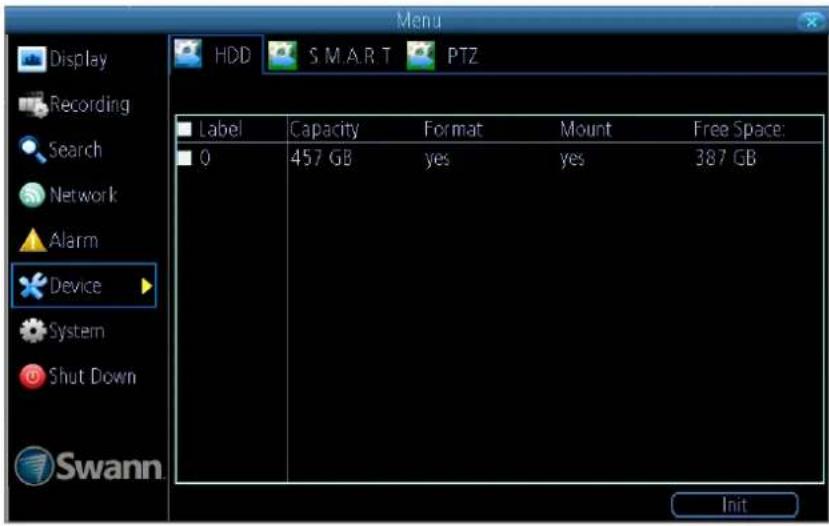The height and width of the screenshot is (526, 829).
Task: Click the drive label 0 cell
Action: coord(205,158)
